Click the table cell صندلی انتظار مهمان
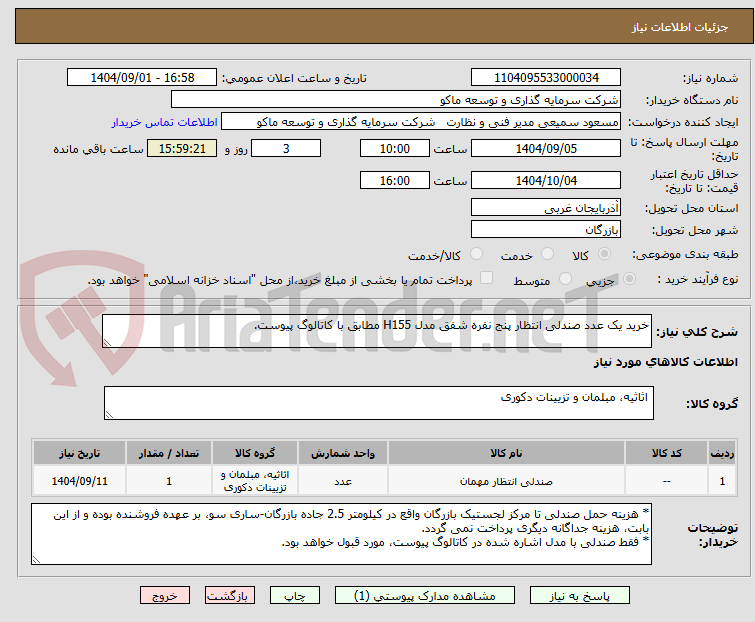The height and width of the screenshot is (622, 755). pos(507,481)
